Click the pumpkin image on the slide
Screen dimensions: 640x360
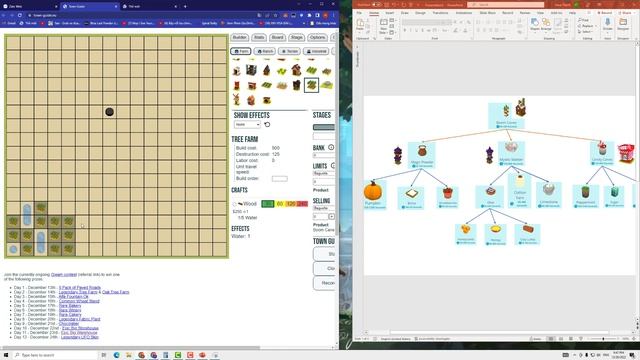373,191
